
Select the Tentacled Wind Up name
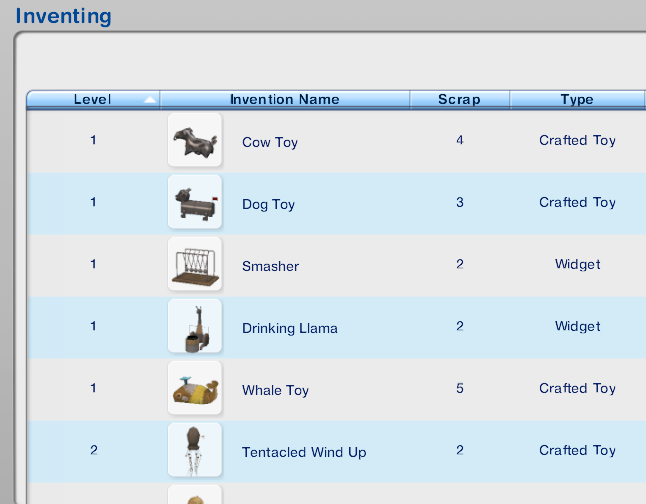(x=304, y=452)
